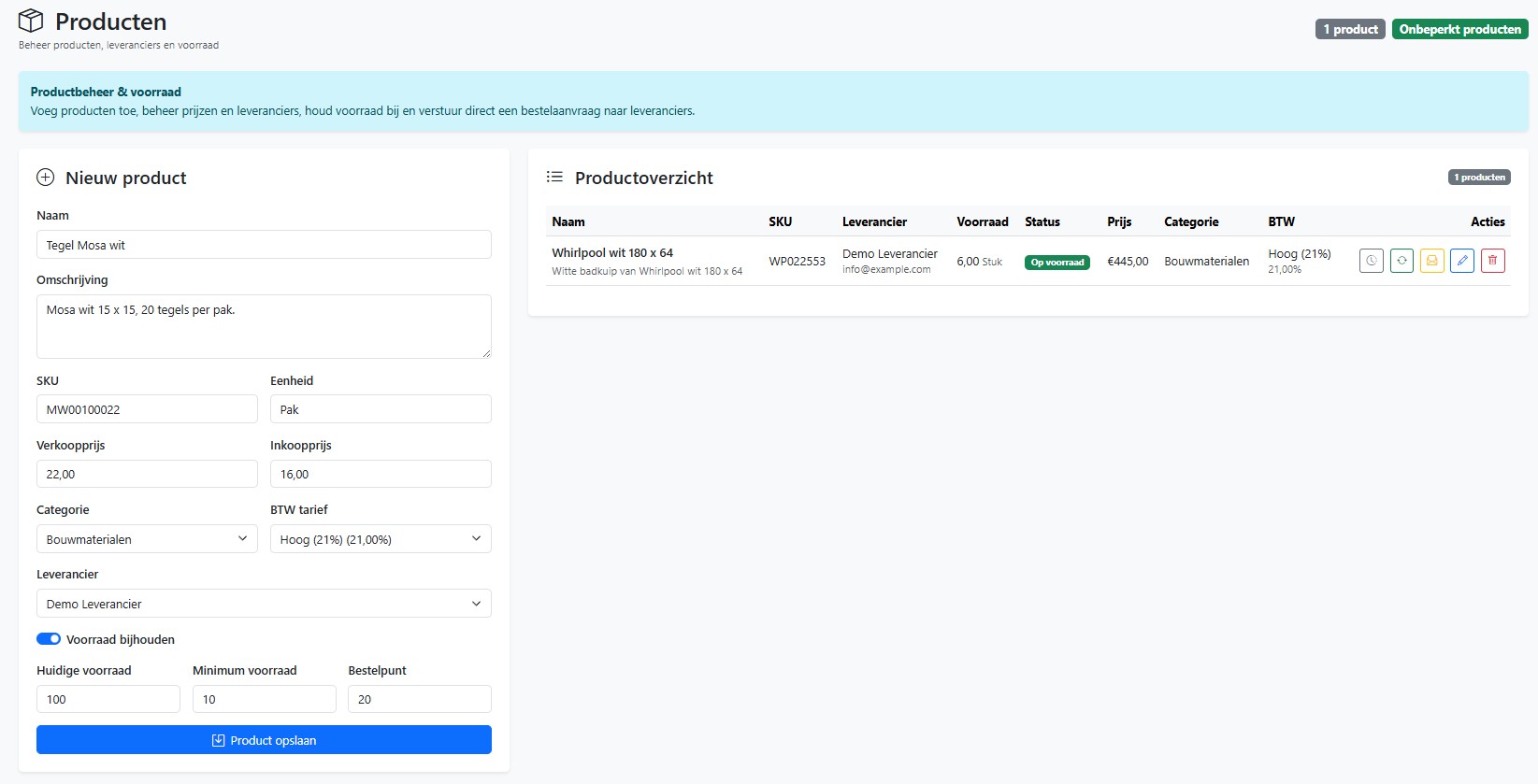Click the 'info@example.com' supplier email

(x=886, y=269)
